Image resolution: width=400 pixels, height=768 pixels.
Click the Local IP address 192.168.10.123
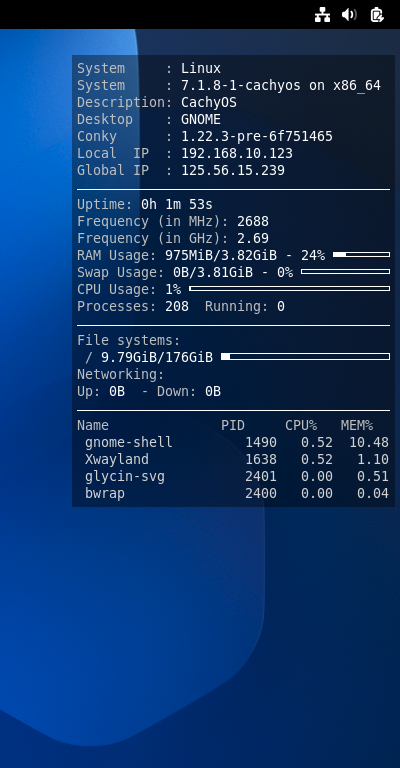[x=237, y=153]
